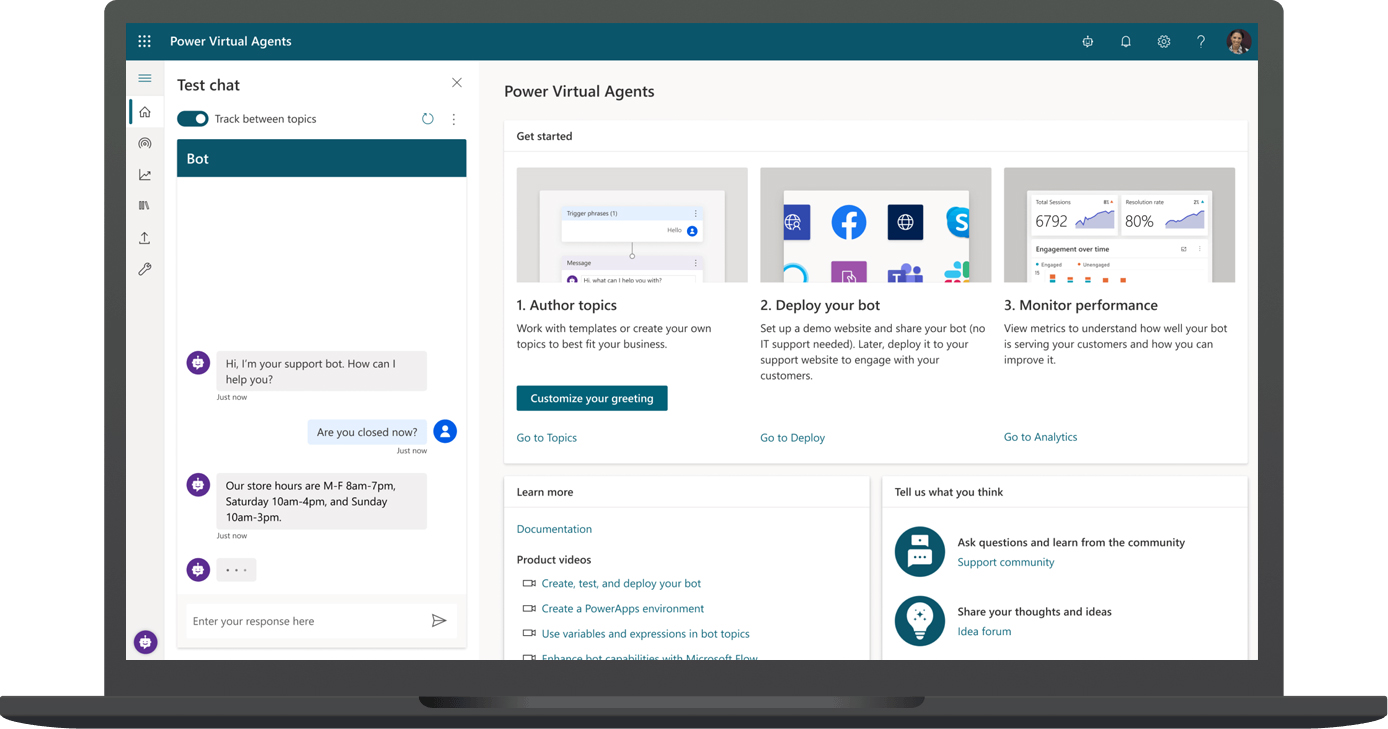
Task: Close the Test chat panel
Action: (457, 83)
